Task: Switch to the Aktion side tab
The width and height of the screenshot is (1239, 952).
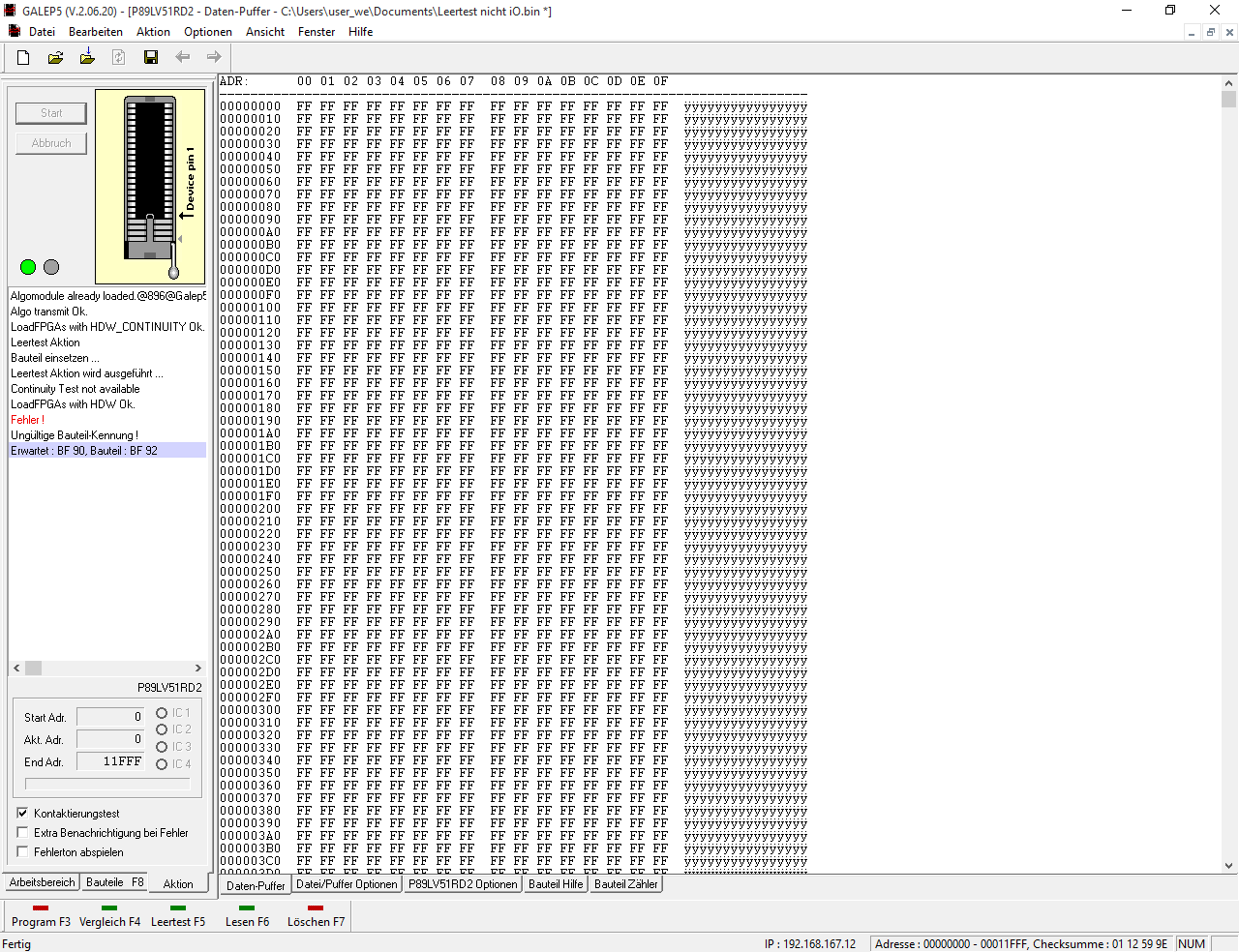Action: click(178, 883)
